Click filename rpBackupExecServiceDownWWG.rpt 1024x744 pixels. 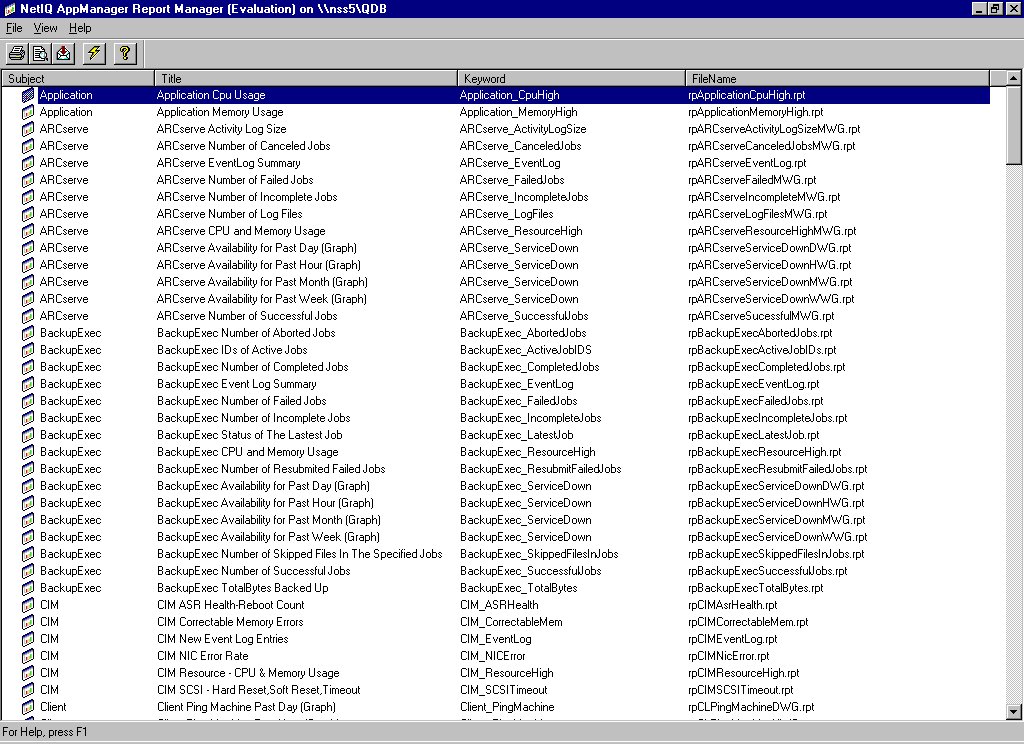point(778,537)
